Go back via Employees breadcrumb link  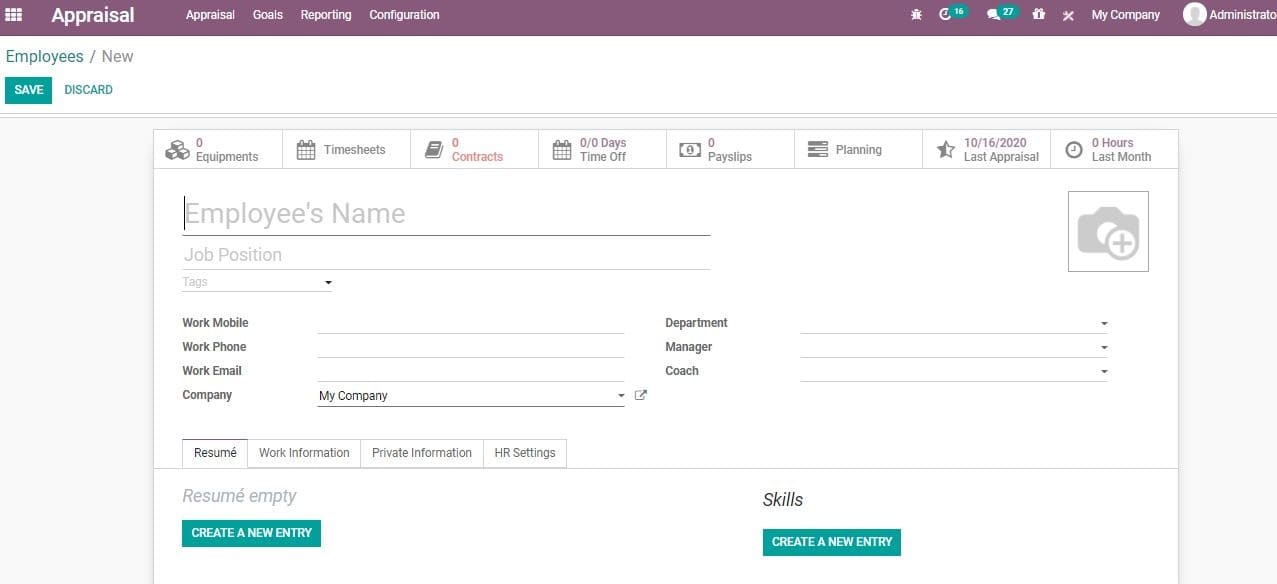(45, 56)
